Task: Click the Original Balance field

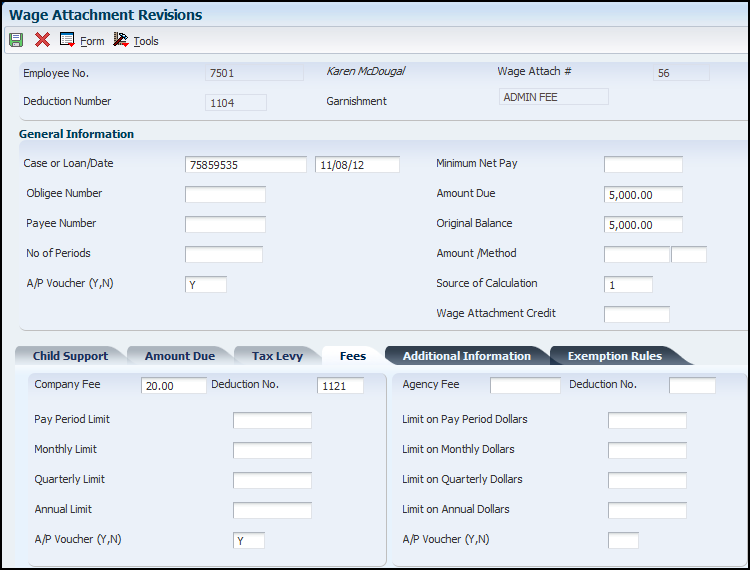Action: point(643,224)
